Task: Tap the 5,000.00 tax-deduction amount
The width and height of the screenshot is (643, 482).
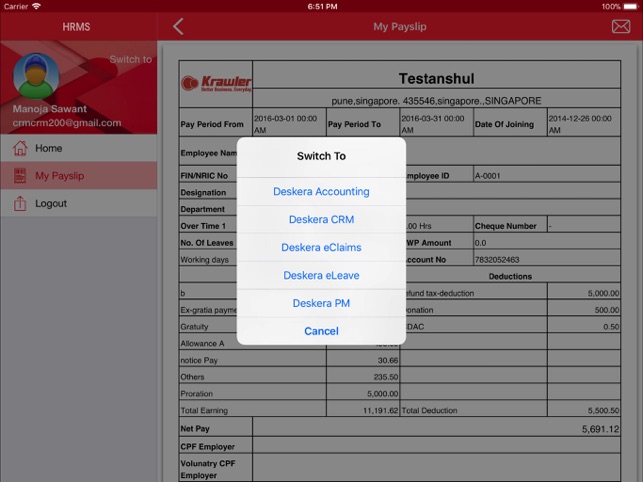Action: 603,293
